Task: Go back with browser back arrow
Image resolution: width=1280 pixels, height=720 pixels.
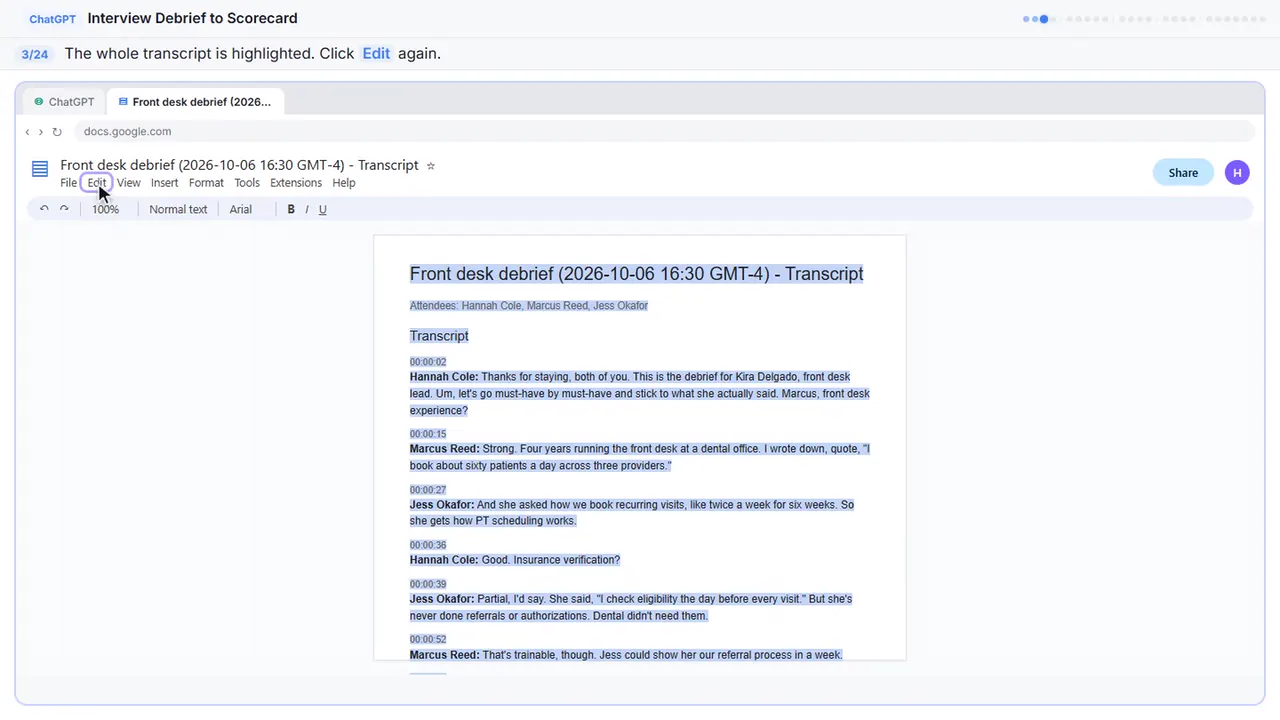Action: click(x=27, y=132)
